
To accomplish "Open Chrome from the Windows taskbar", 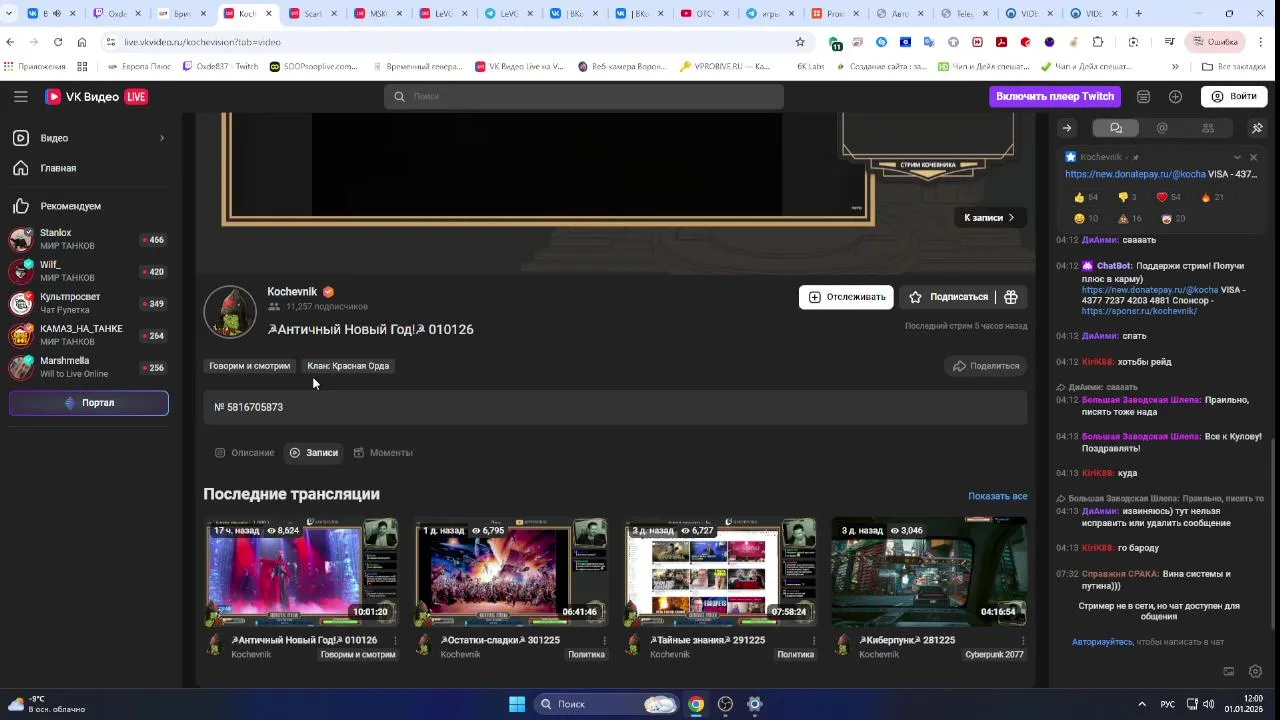I will click(x=696, y=704).
